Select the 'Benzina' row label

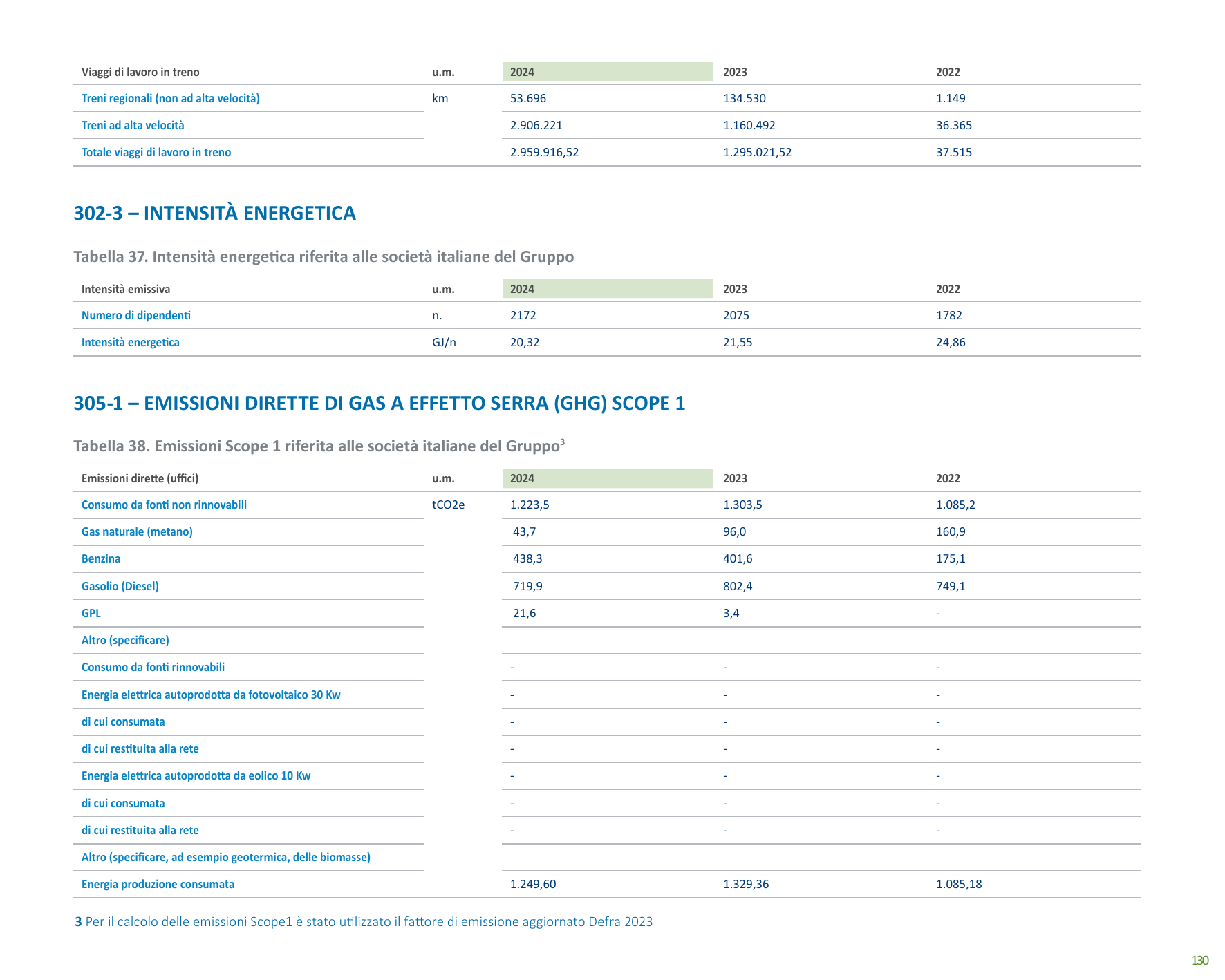pos(101,558)
